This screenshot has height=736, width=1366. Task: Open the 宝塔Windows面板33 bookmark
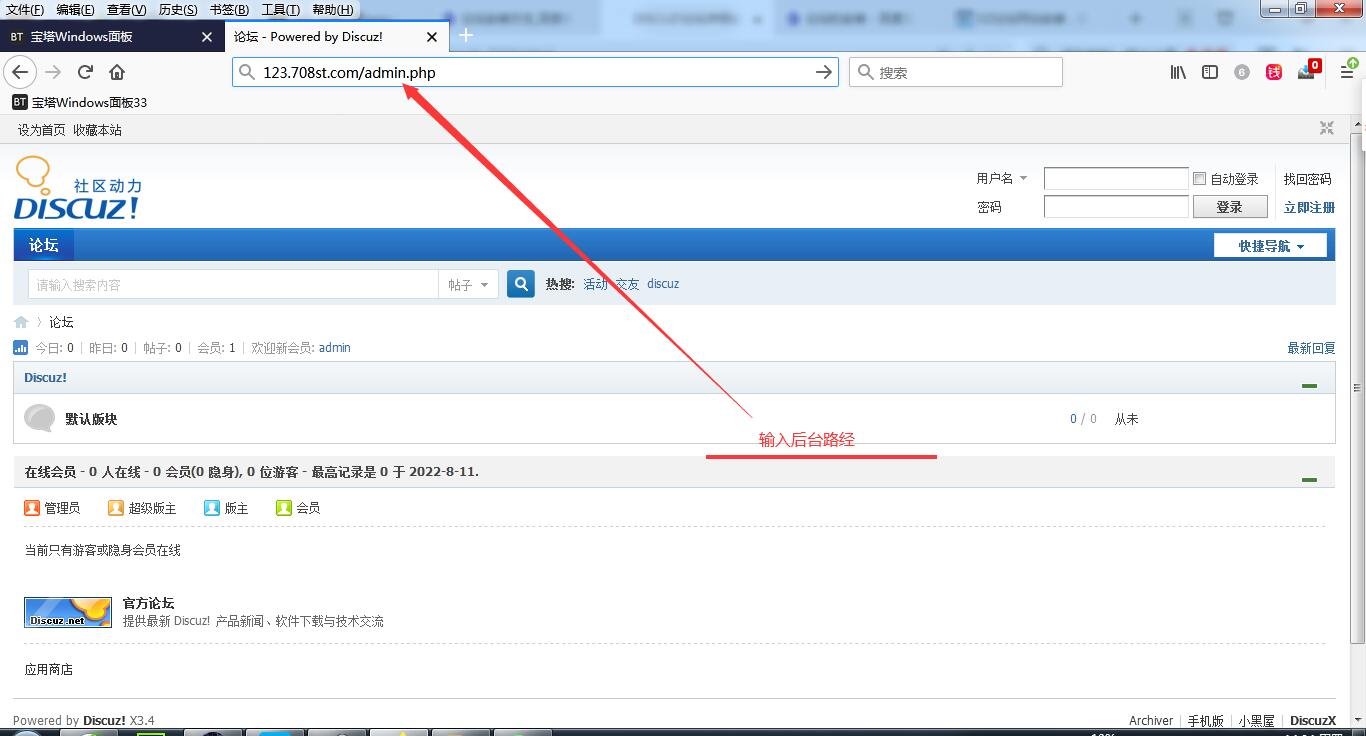(80, 102)
